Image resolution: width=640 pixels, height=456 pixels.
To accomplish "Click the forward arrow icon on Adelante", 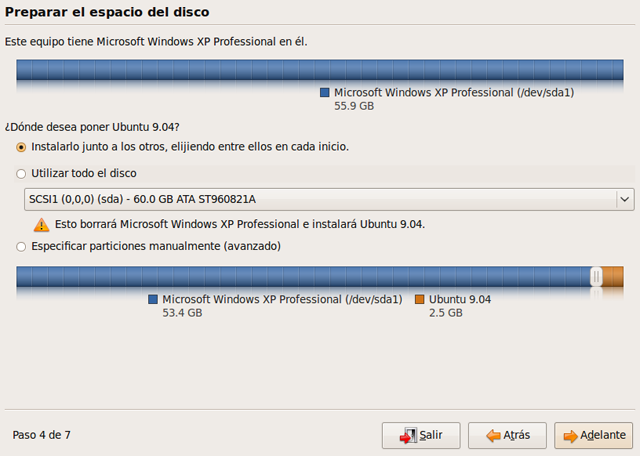I will pyautogui.click(x=569, y=436).
